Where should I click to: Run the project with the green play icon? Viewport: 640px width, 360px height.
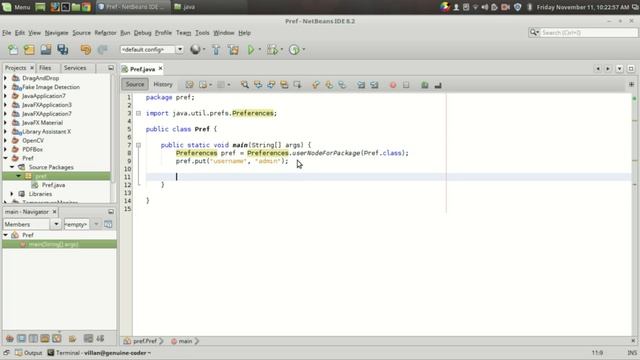click(x=251, y=50)
